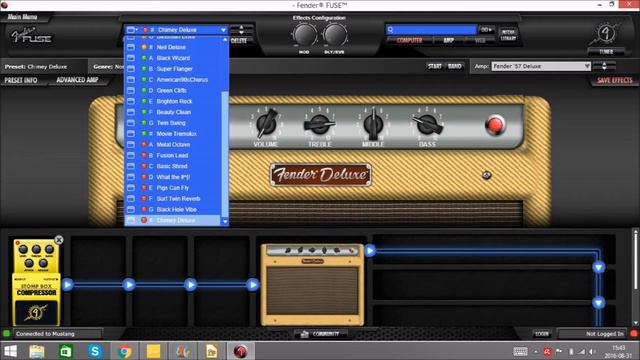The height and width of the screenshot is (360, 640).
Task: Switch to the Amp tab
Action: [x=449, y=40]
